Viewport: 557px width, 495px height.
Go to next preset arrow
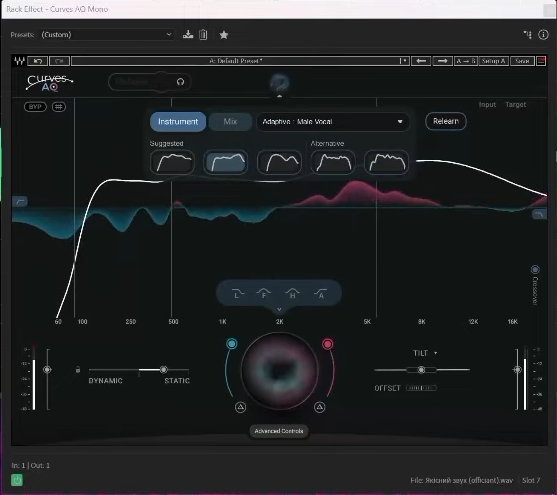[442, 61]
